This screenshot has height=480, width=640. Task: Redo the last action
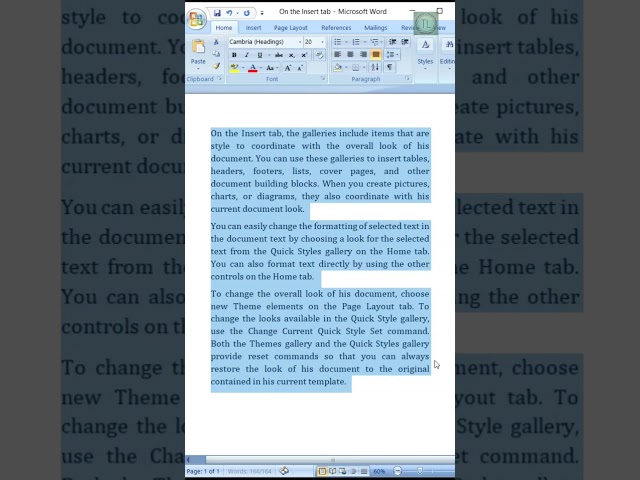coord(247,13)
